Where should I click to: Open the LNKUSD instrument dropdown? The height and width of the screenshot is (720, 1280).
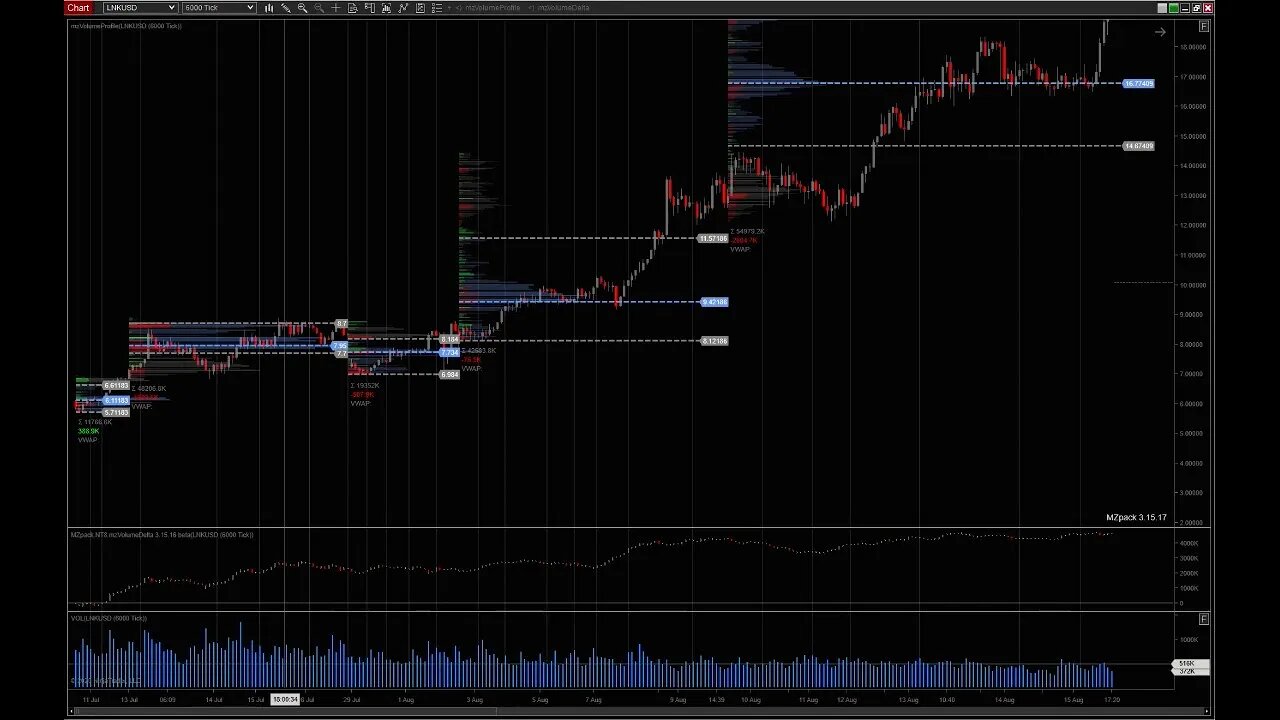tap(140, 8)
